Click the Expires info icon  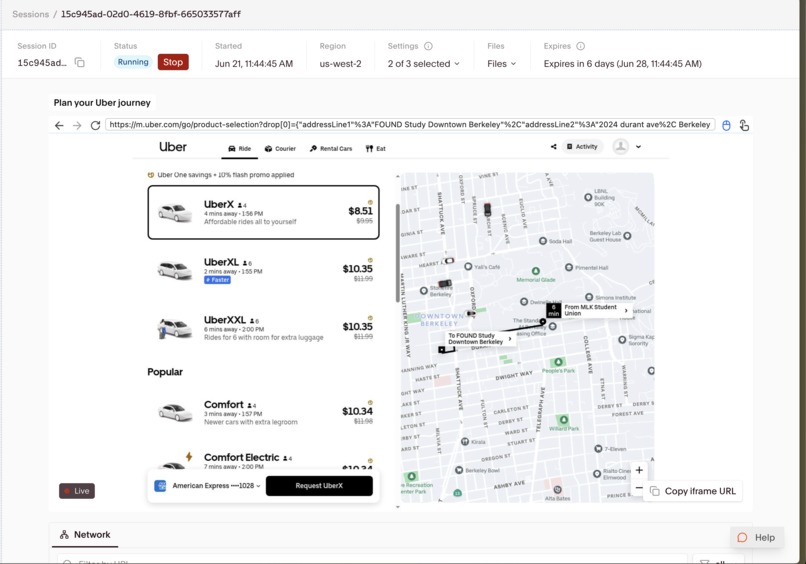click(580, 46)
